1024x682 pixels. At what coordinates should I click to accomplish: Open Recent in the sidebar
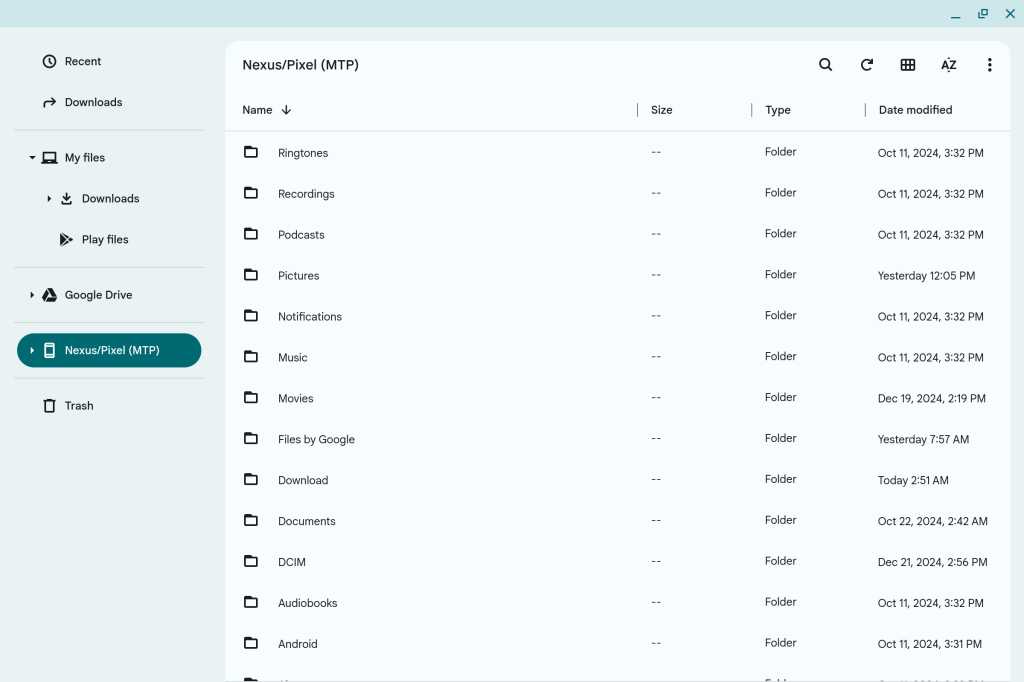[83, 61]
